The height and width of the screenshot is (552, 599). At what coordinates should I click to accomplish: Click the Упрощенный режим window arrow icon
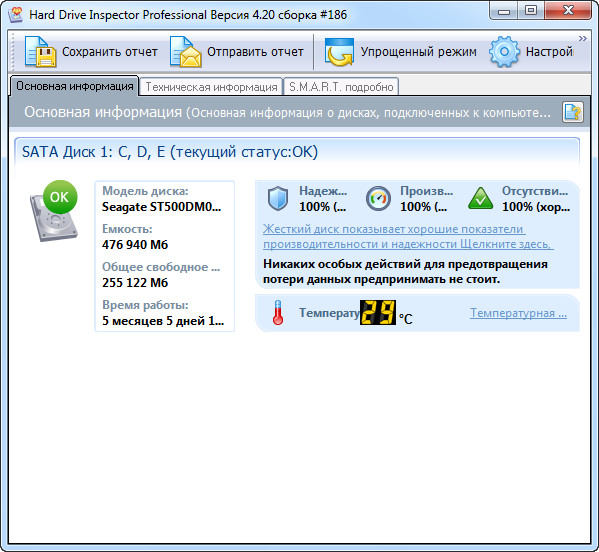[339, 52]
